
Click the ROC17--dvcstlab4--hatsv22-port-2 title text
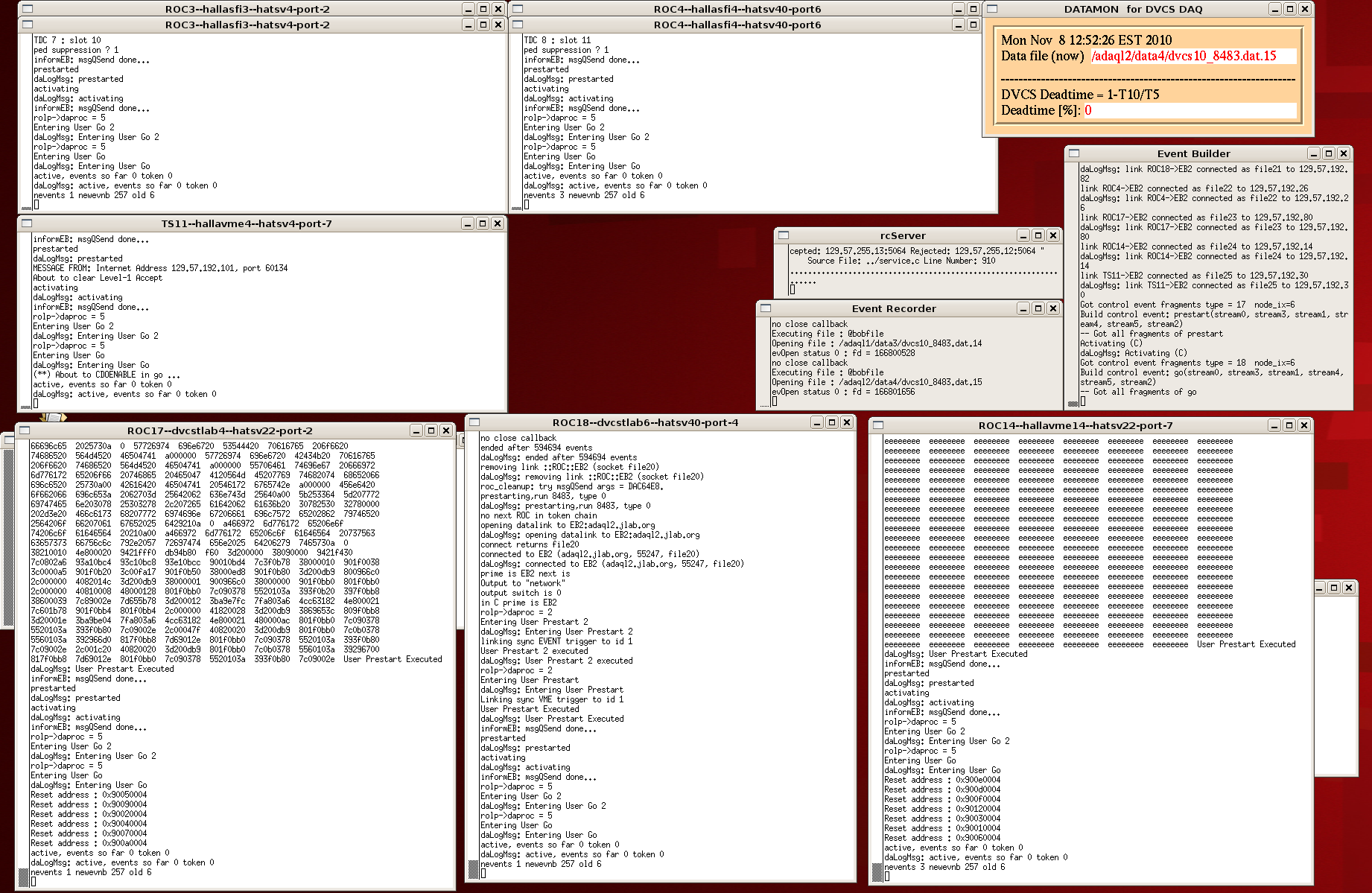coord(220,430)
